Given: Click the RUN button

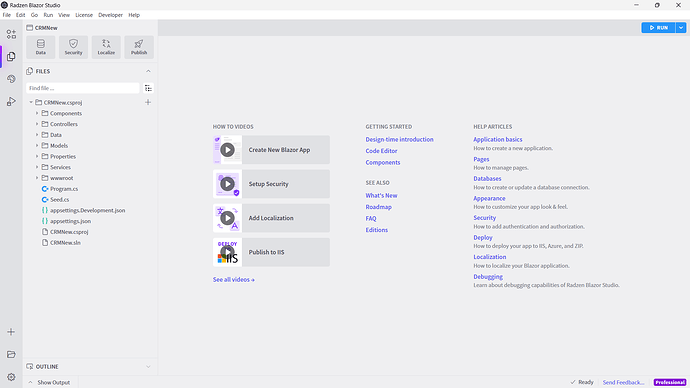Looking at the screenshot, I should click(658, 28).
